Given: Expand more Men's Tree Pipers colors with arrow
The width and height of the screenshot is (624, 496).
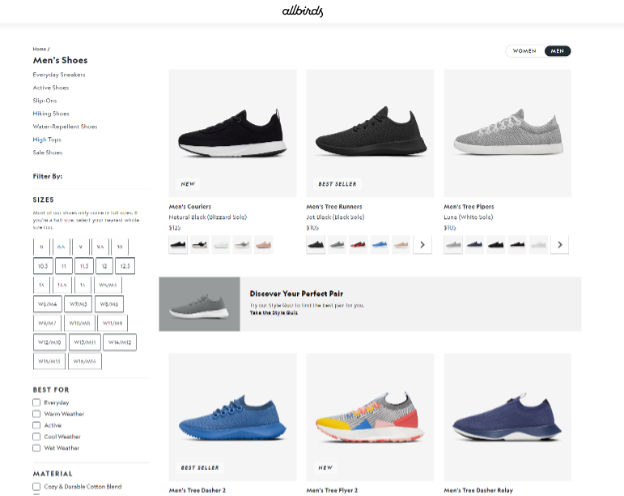Looking at the screenshot, I should click(x=560, y=244).
